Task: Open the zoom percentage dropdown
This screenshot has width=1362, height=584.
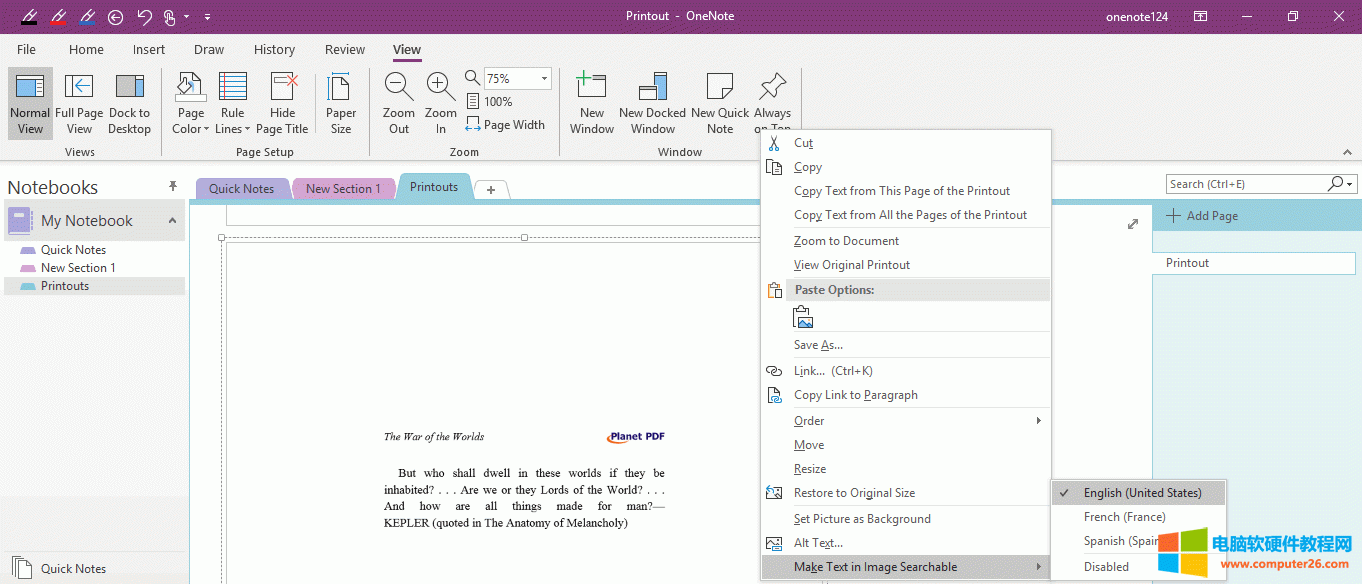Action: click(x=546, y=78)
